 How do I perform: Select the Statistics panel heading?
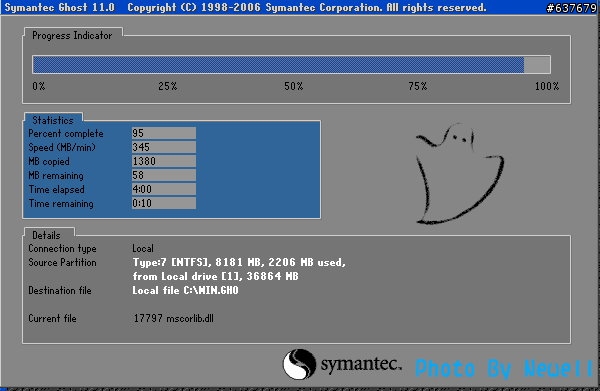tap(53, 120)
